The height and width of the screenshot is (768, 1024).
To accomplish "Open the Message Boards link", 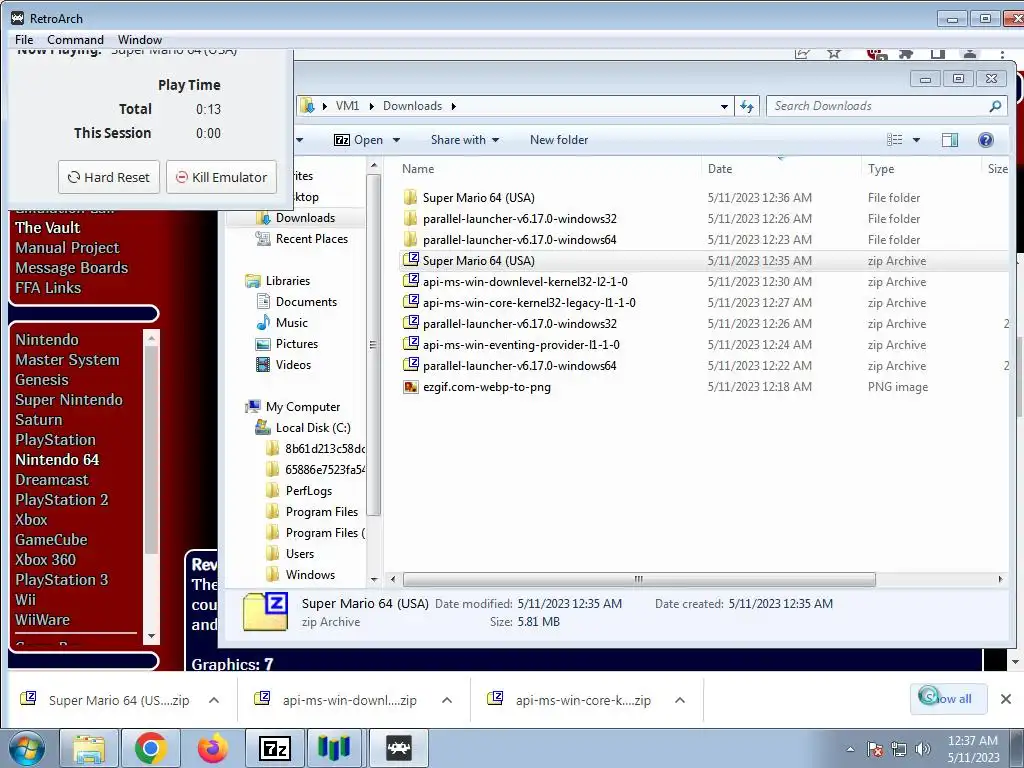I will pos(72,268).
